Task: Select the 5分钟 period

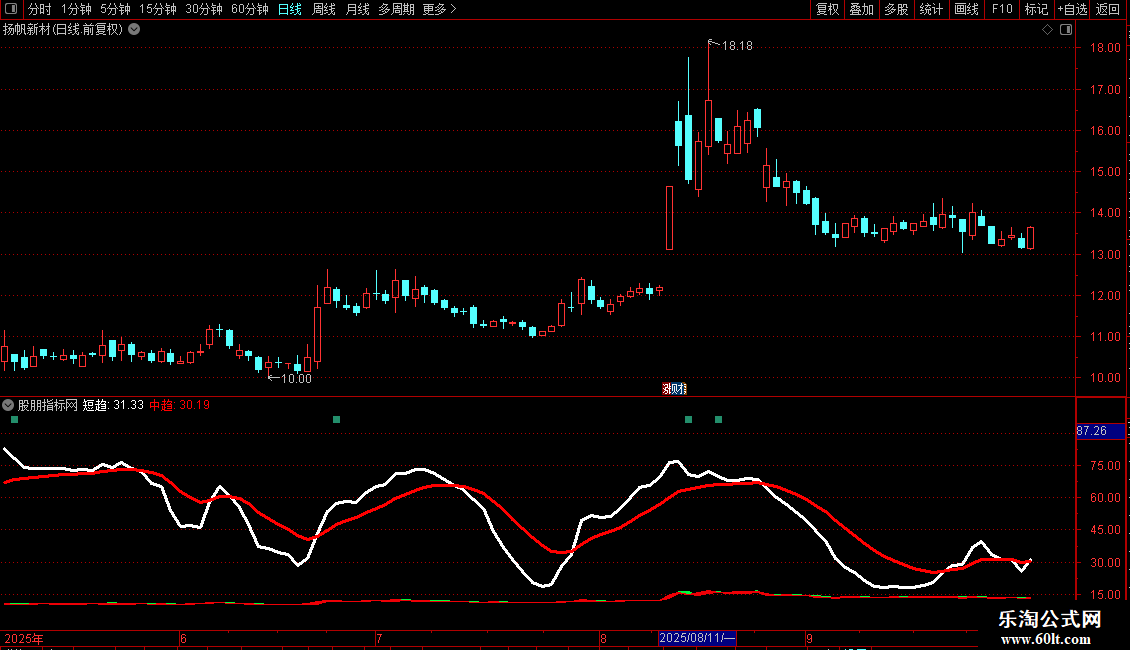Action: [x=115, y=9]
